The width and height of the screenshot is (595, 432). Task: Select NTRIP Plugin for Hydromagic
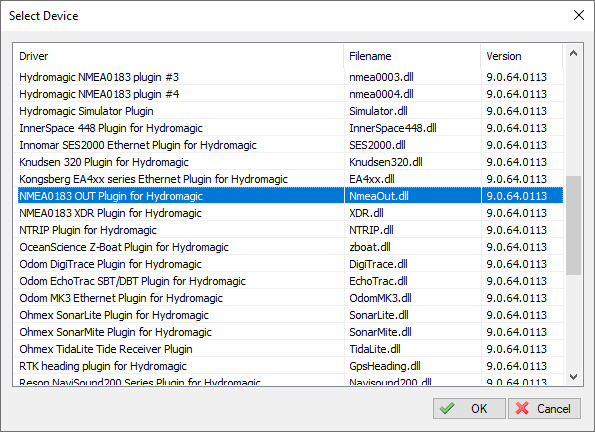coord(290,230)
